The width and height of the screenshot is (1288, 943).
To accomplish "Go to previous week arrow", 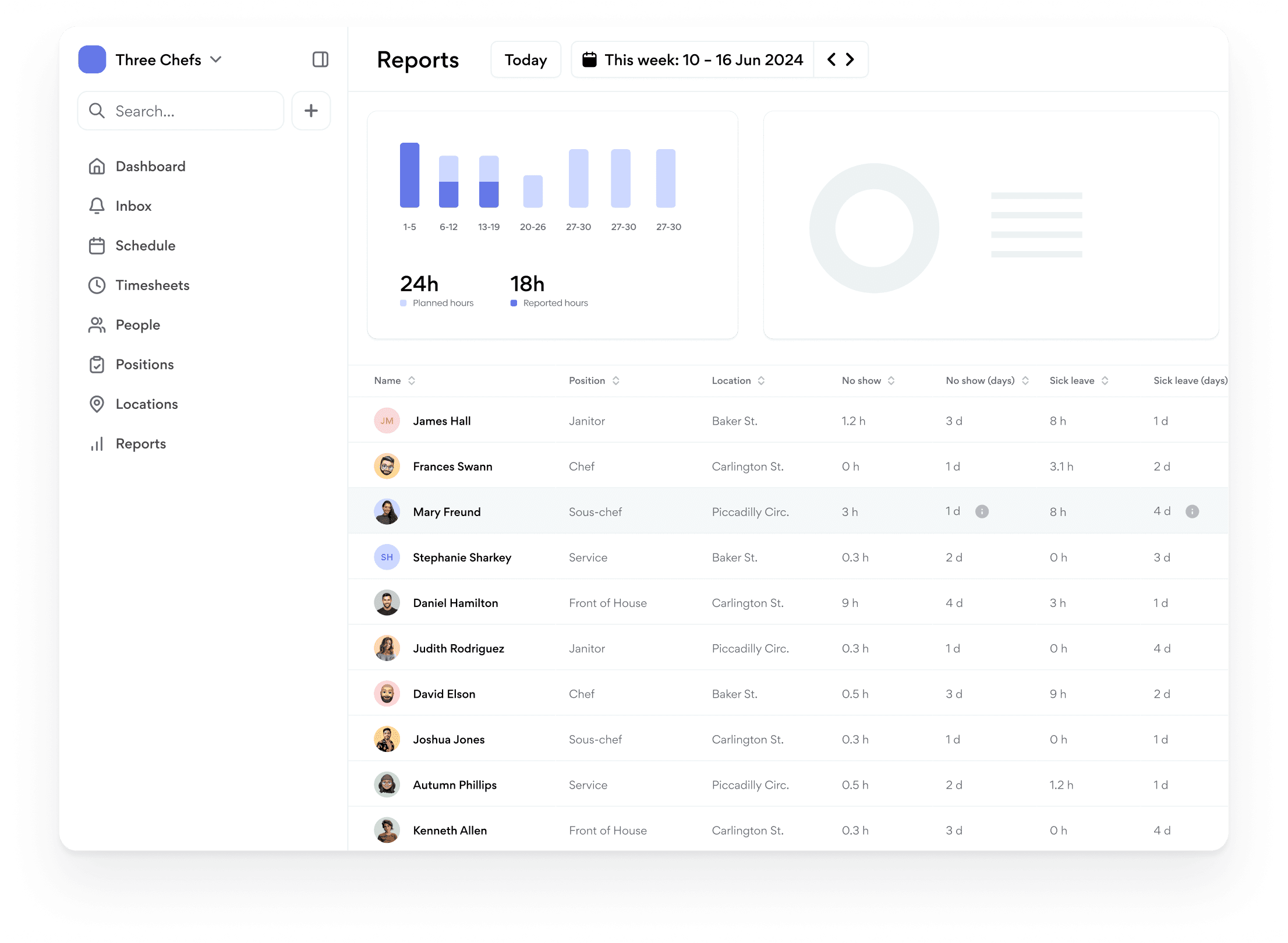I will click(x=831, y=59).
